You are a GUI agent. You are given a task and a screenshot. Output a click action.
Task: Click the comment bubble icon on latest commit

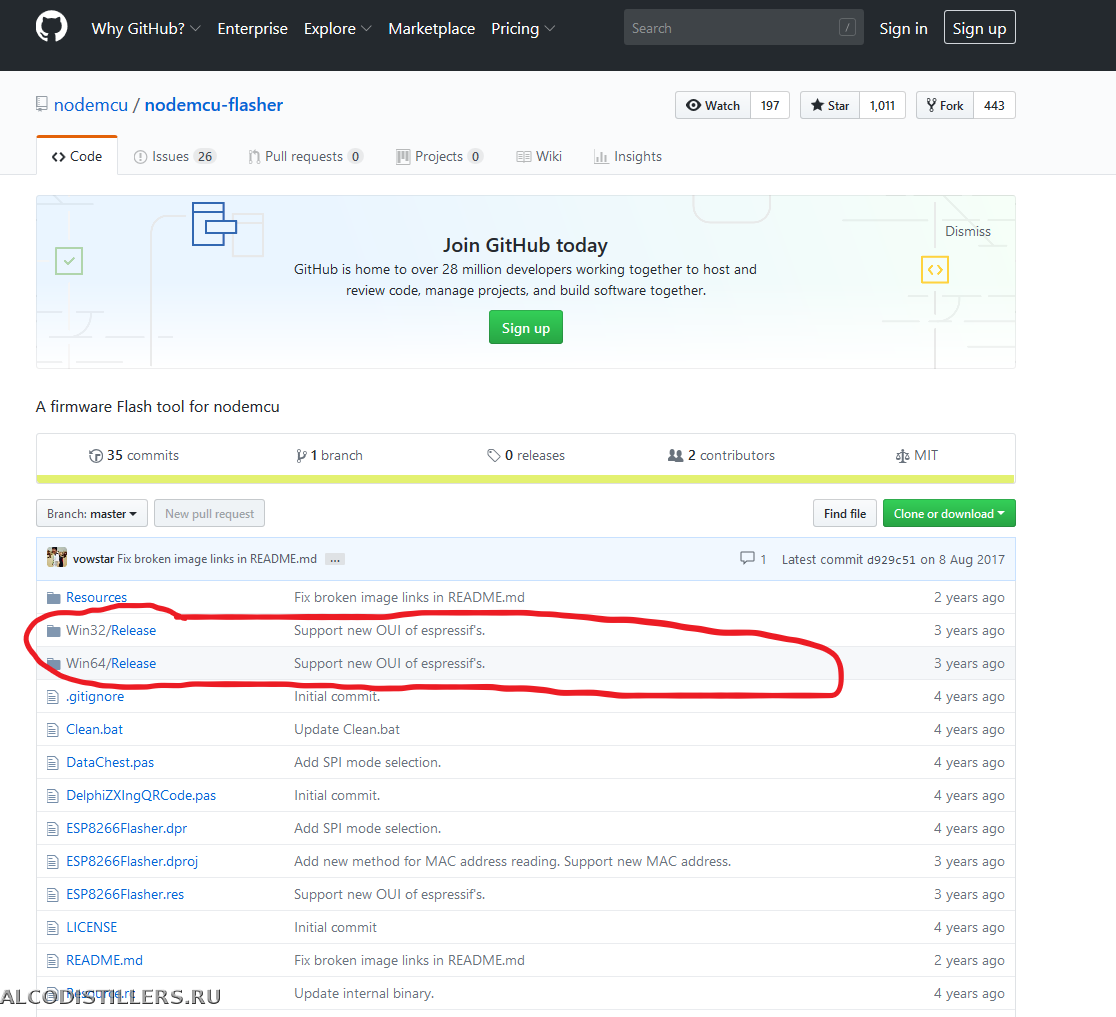(x=747, y=558)
